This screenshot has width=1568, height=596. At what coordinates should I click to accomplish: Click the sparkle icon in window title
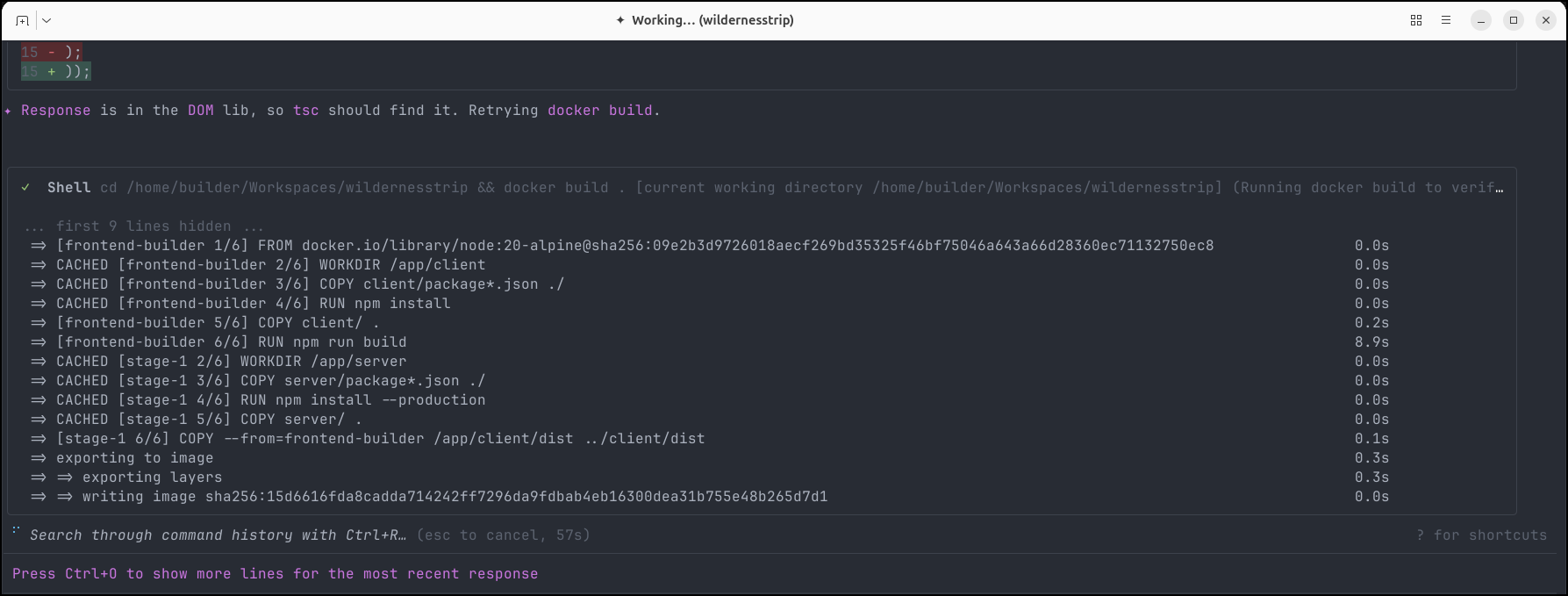620,20
